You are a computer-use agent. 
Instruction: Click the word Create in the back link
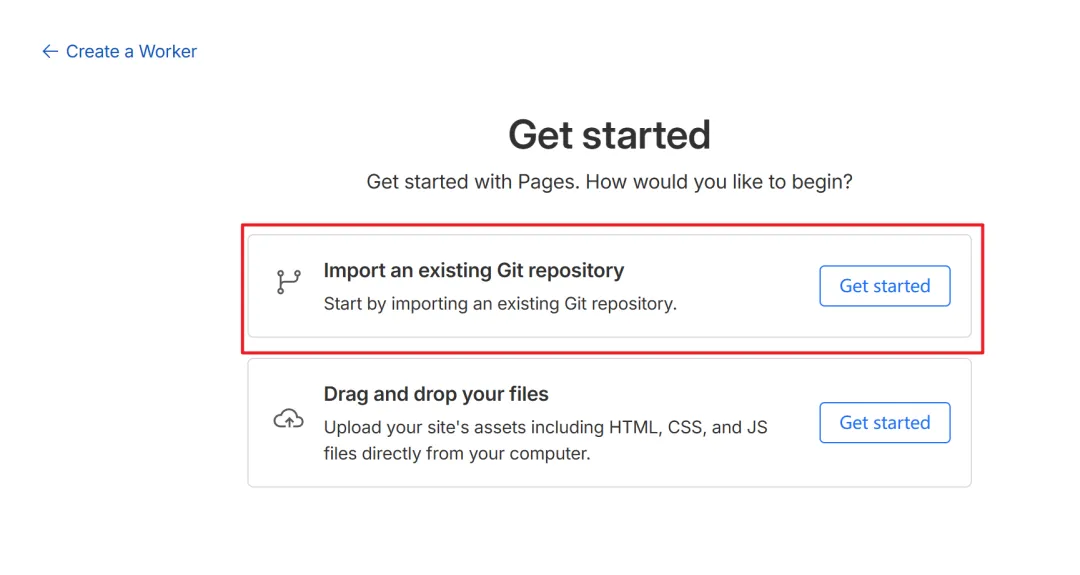coord(93,52)
